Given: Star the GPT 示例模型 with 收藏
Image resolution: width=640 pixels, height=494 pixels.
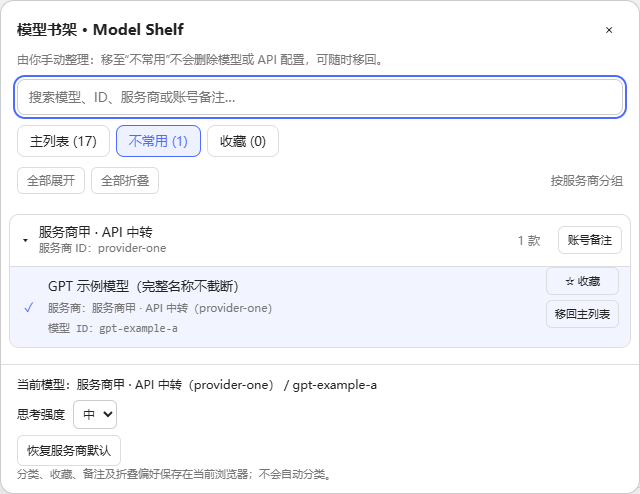Looking at the screenshot, I should click(x=582, y=281).
